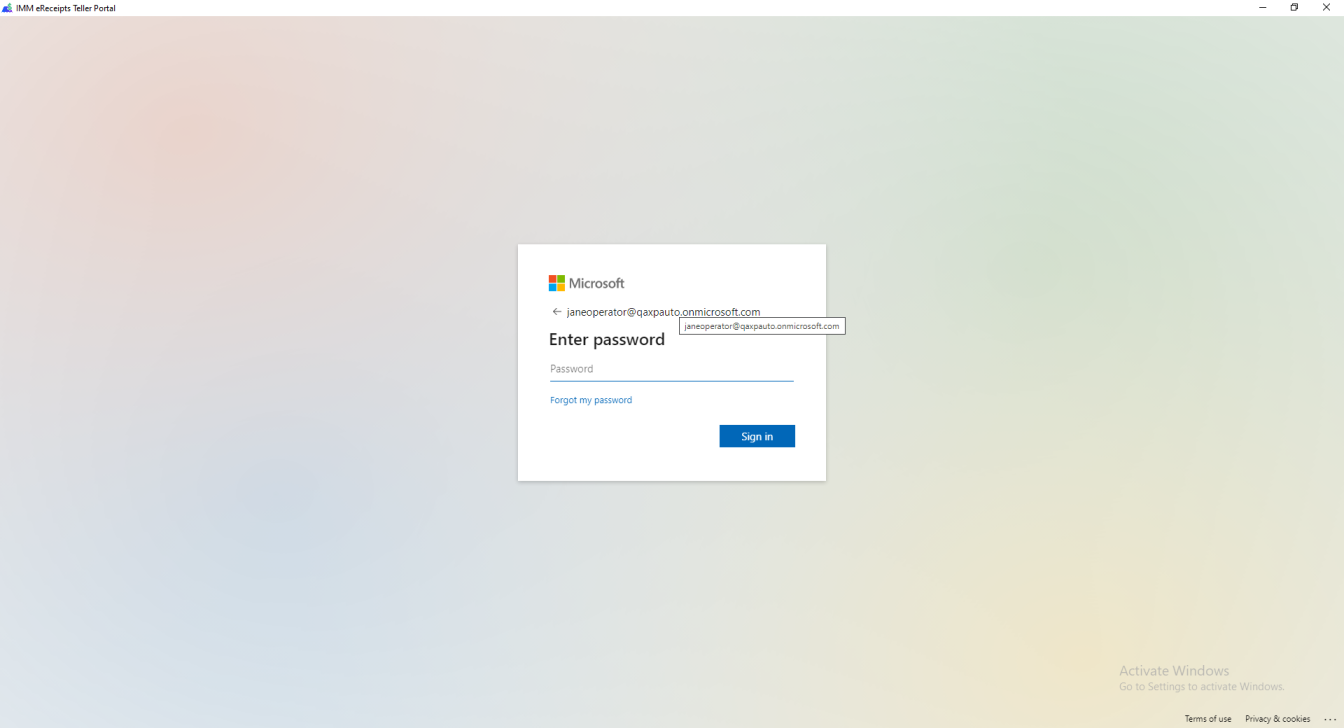Click the janeoperator account email in the card

663,312
